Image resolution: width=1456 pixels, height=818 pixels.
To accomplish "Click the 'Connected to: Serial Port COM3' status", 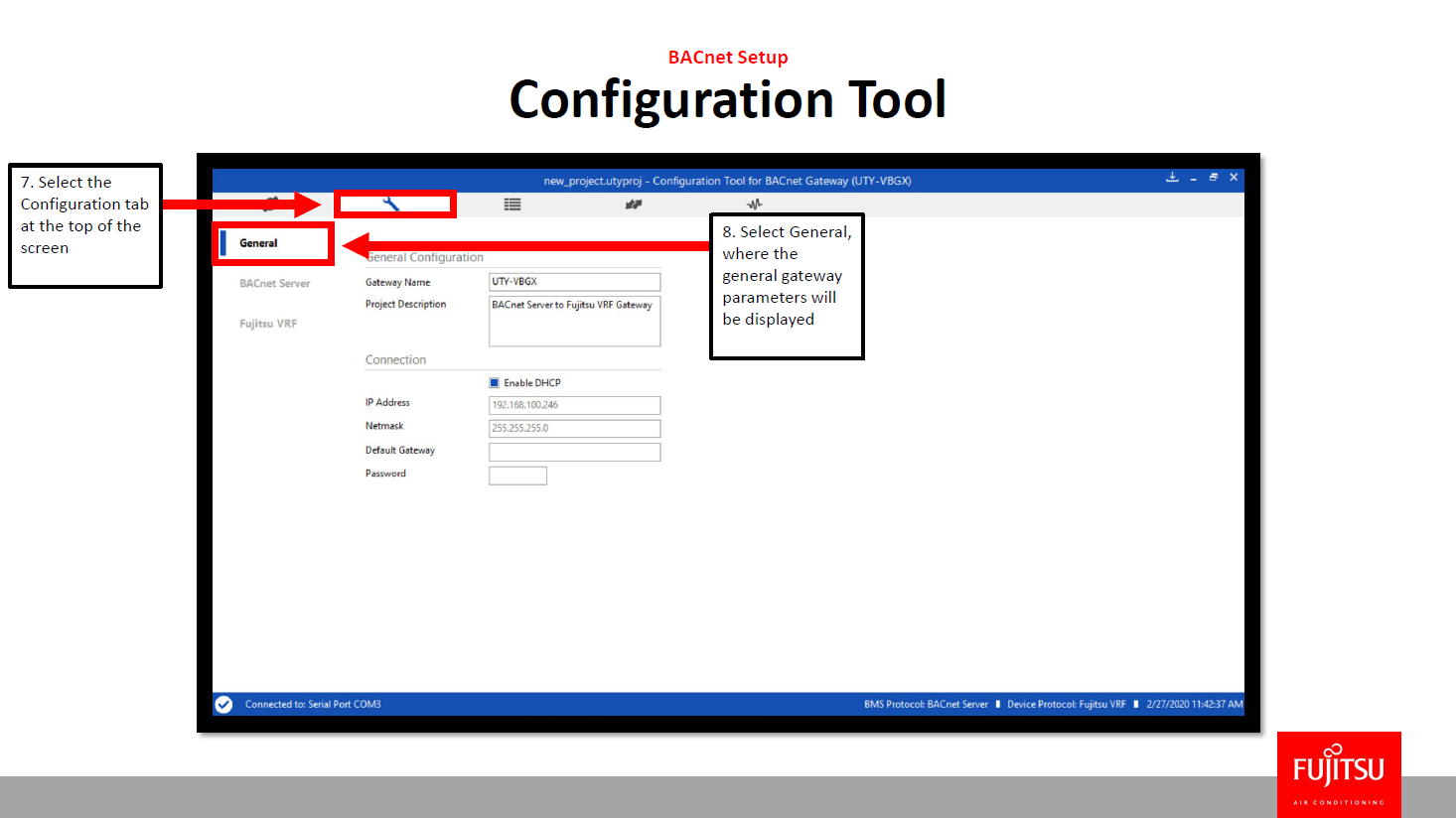I will (x=313, y=704).
